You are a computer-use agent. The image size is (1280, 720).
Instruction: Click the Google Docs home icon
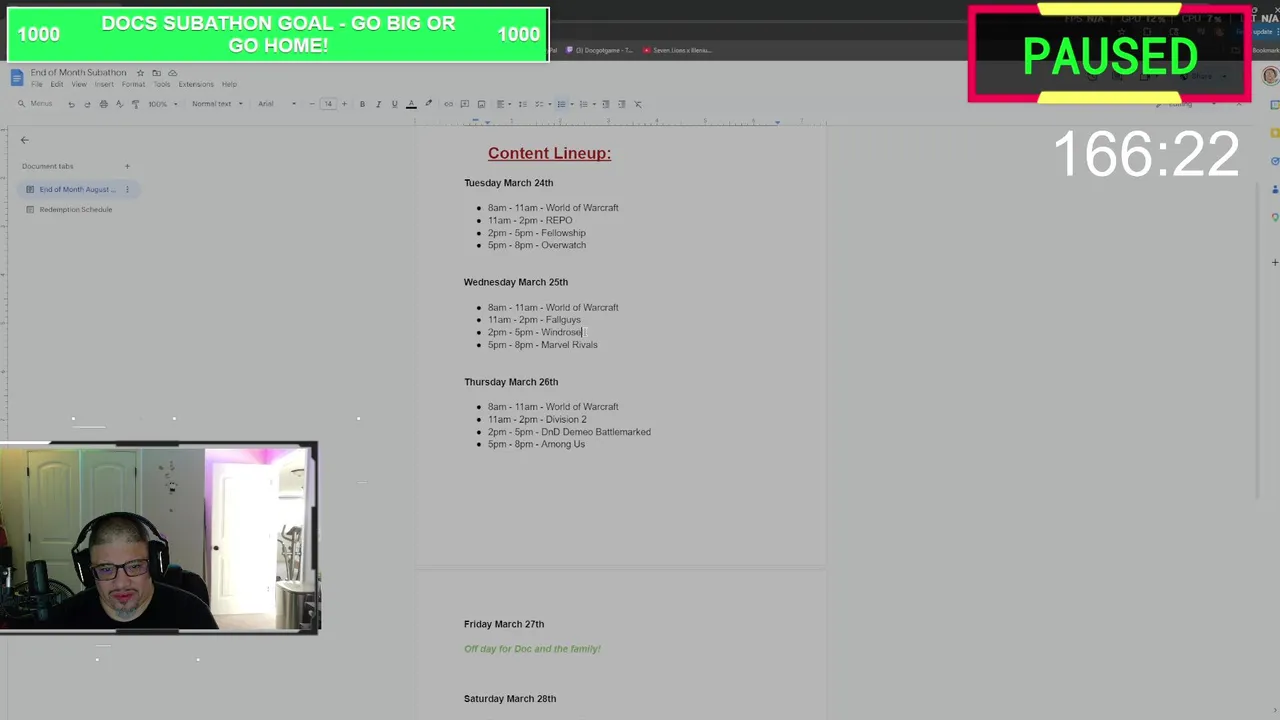16,78
